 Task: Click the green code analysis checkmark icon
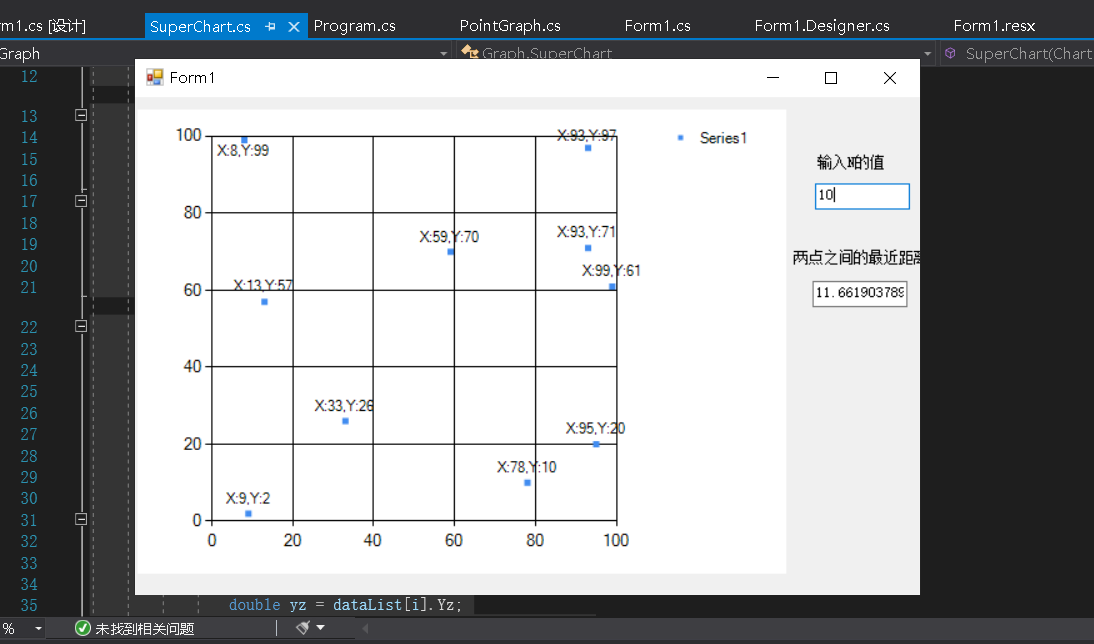pyautogui.click(x=83, y=627)
